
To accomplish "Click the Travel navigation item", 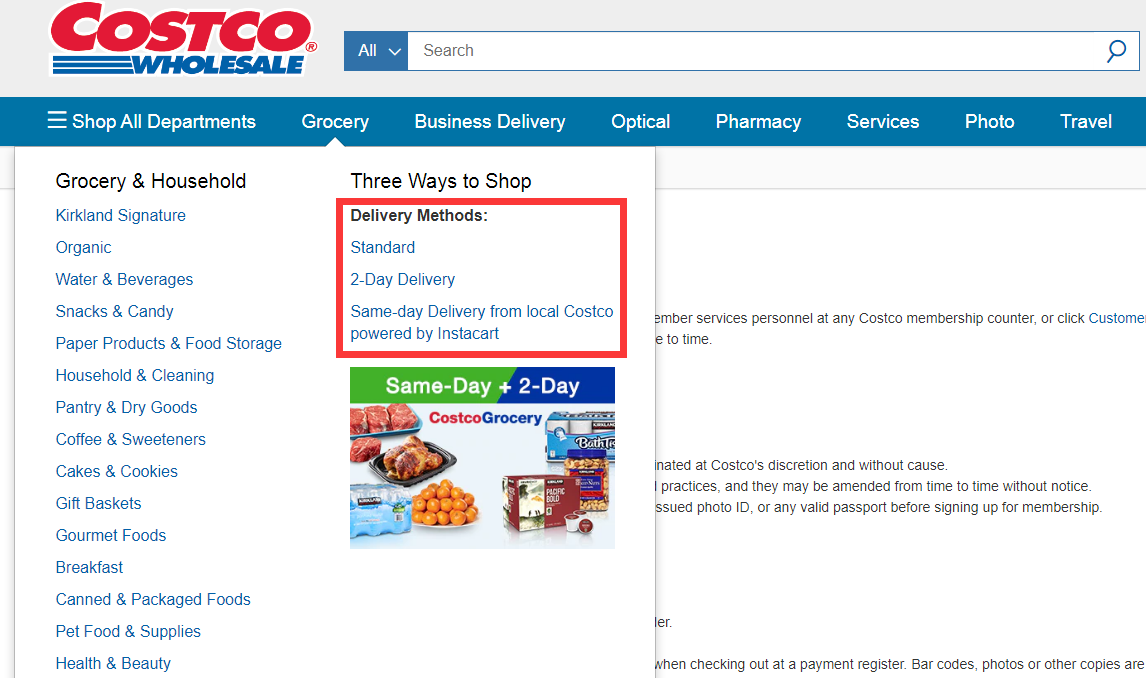I will point(1086,121).
